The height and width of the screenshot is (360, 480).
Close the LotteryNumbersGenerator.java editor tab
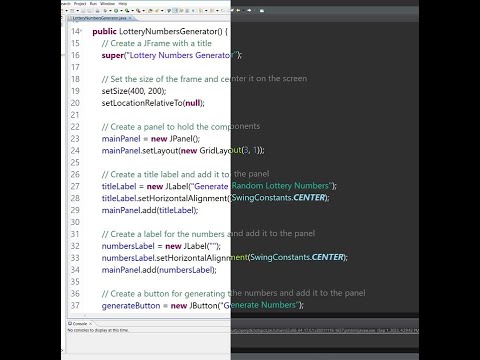point(130,18)
